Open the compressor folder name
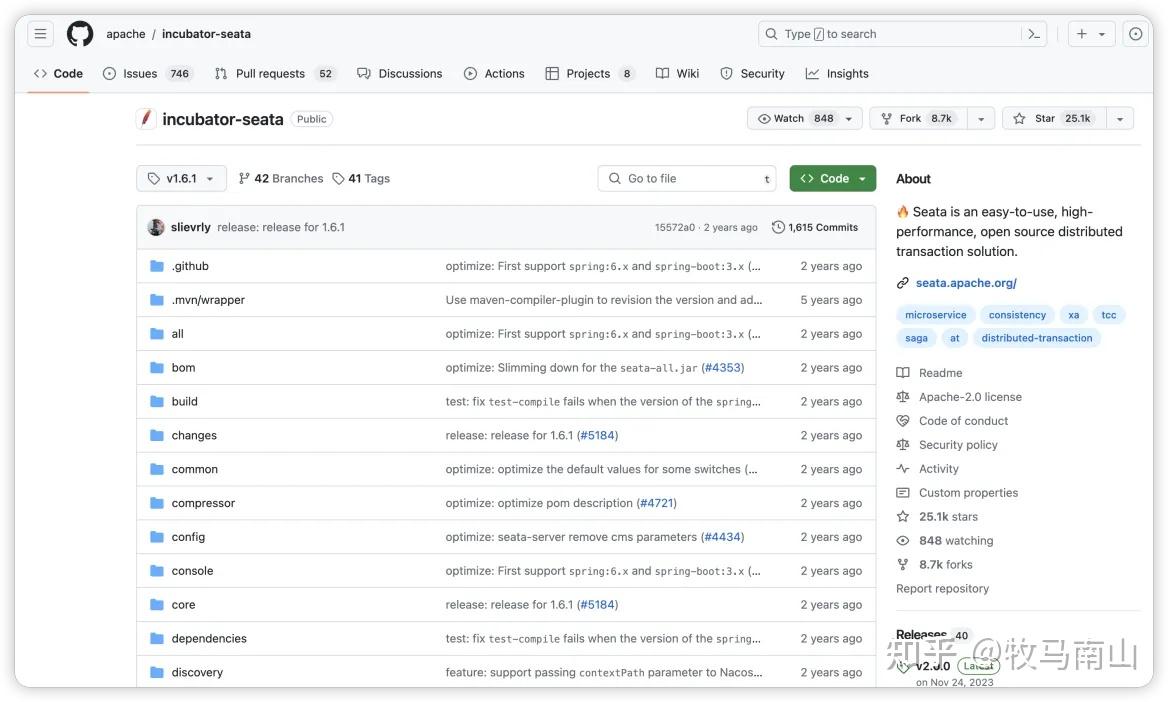This screenshot has width=1168, height=702. tap(203, 503)
